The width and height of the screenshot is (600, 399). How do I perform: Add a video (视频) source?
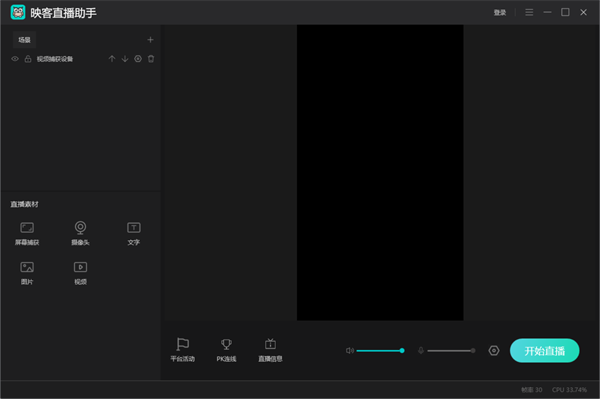(x=80, y=273)
